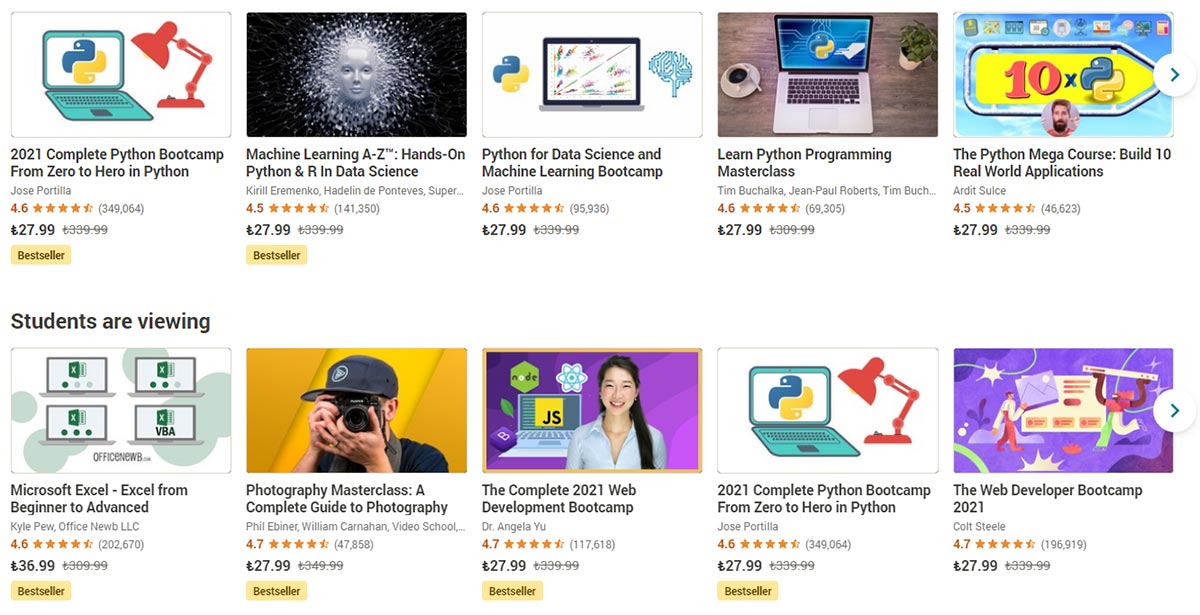Click The Python Mega Course title link
Screen dimensions: 1200x615
tap(1062, 163)
